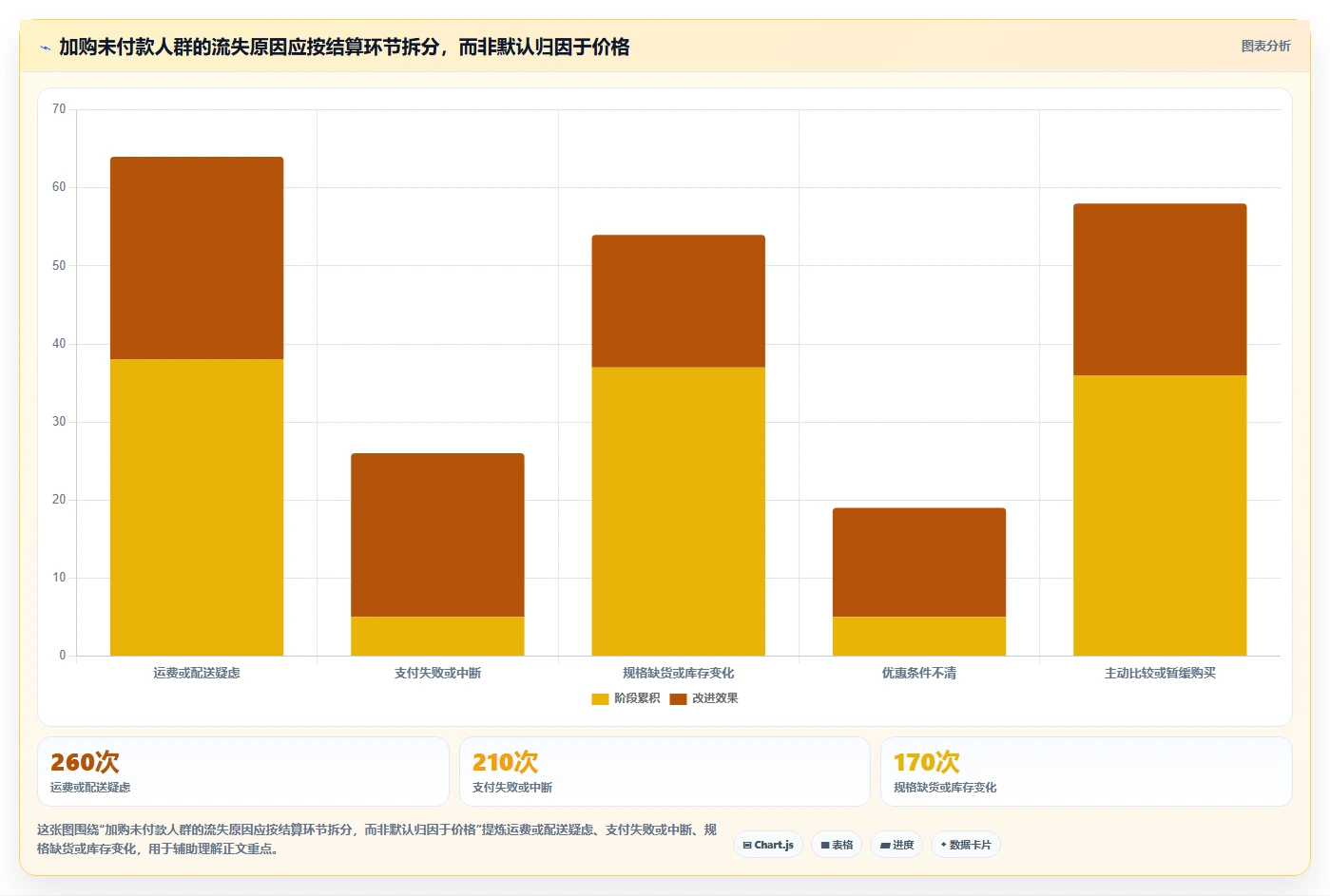The width and height of the screenshot is (1330, 896).
Task: Click the 图表分析 tag in the header
Action: point(1265,46)
